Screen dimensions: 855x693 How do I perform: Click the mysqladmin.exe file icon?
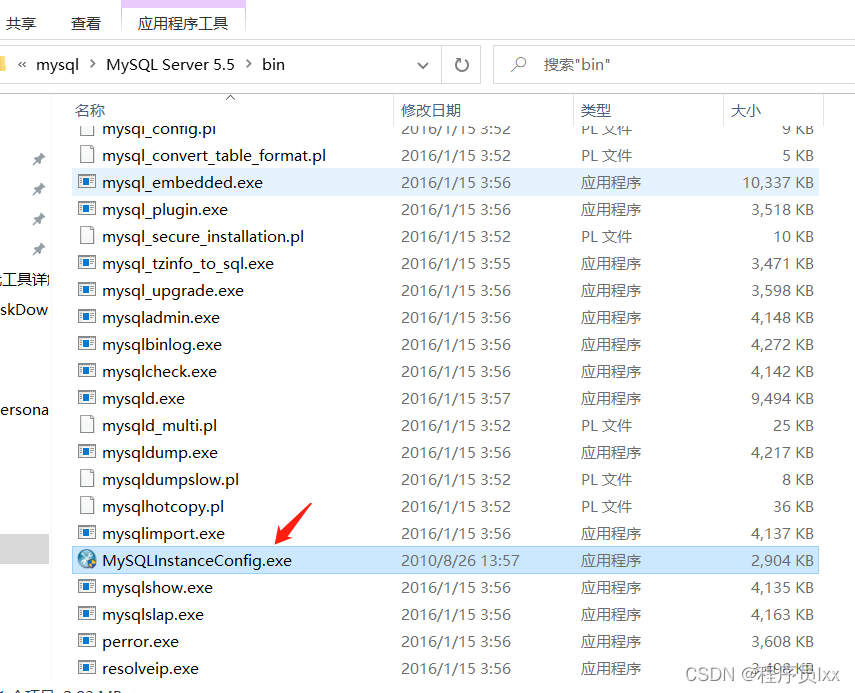click(87, 317)
